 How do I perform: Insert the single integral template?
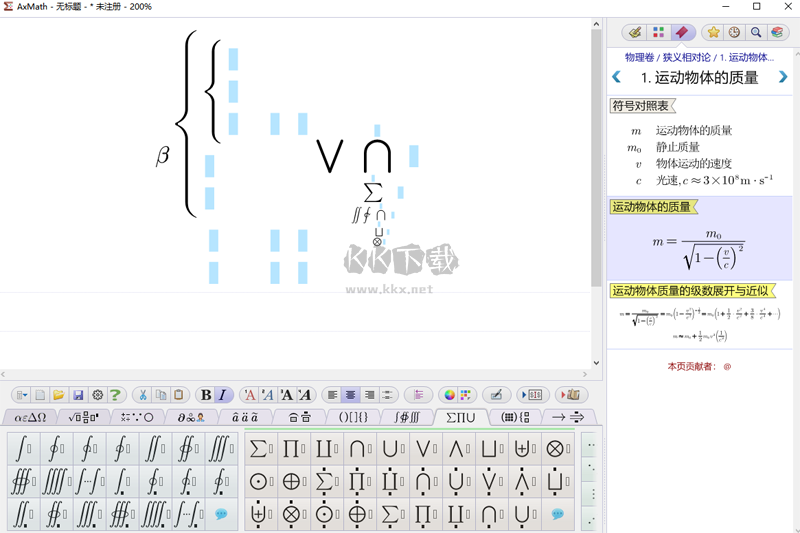click(x=23, y=449)
